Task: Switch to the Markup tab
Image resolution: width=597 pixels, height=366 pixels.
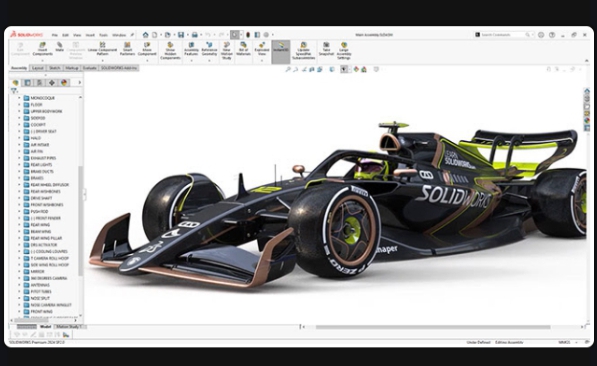Action: (x=72, y=68)
